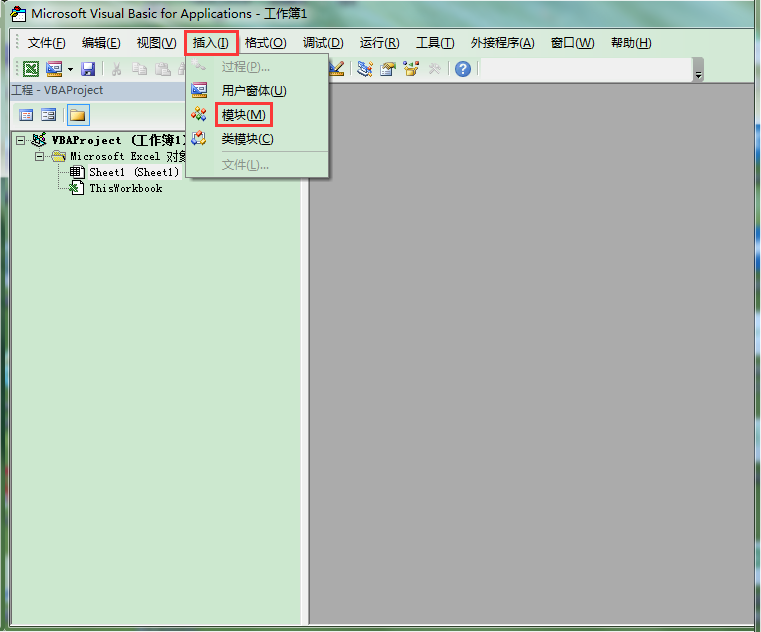Screen dimensions: 761x632
Task: Select ThisWorkbook in project tree
Action: tap(126, 188)
